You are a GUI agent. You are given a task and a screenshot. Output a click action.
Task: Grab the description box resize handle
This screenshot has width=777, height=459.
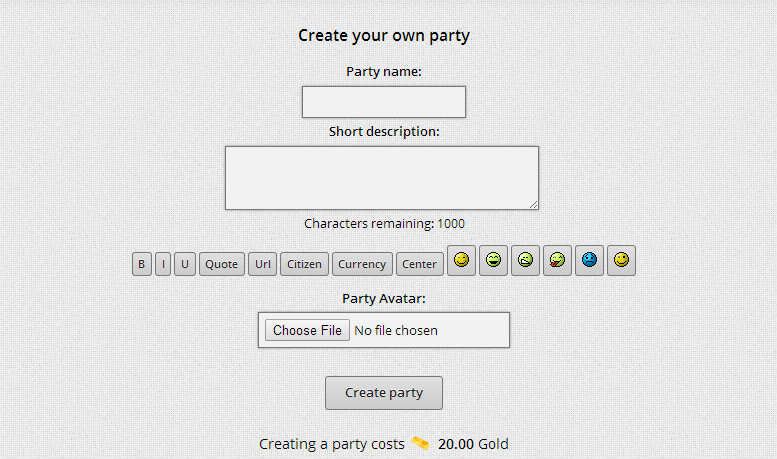(x=534, y=205)
